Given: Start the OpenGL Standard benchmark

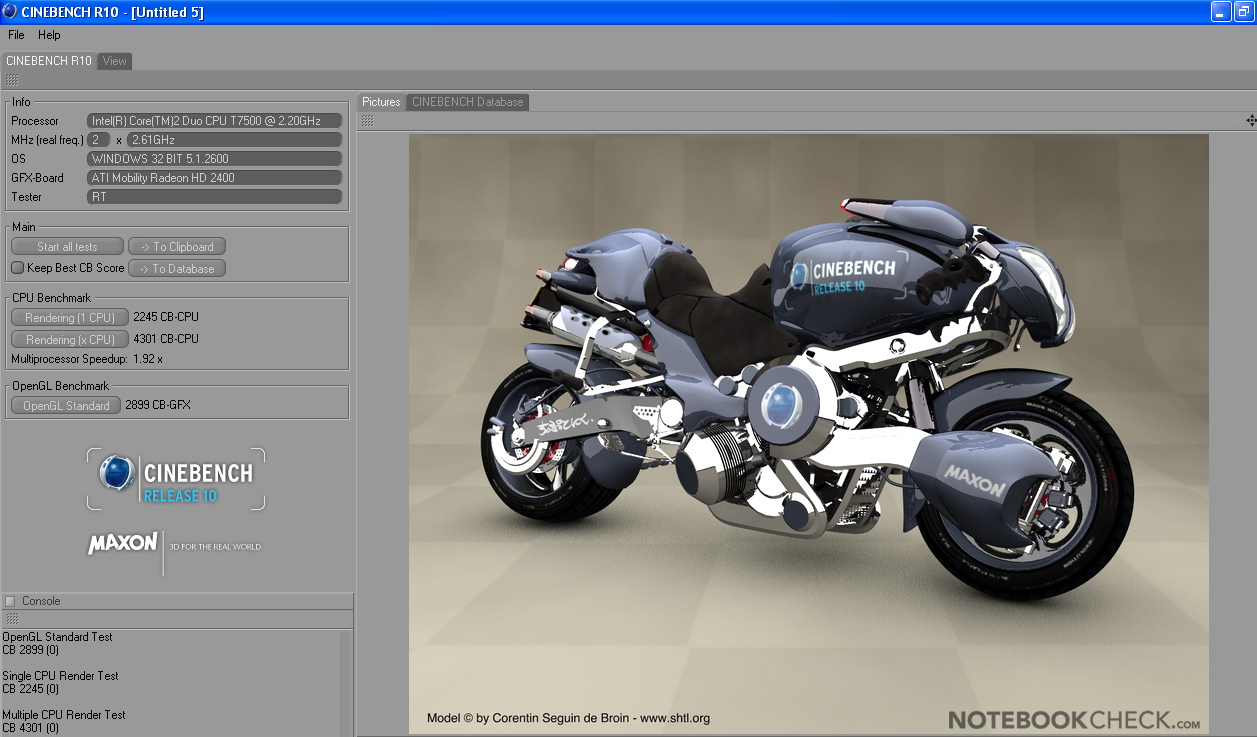Looking at the screenshot, I should (x=66, y=406).
